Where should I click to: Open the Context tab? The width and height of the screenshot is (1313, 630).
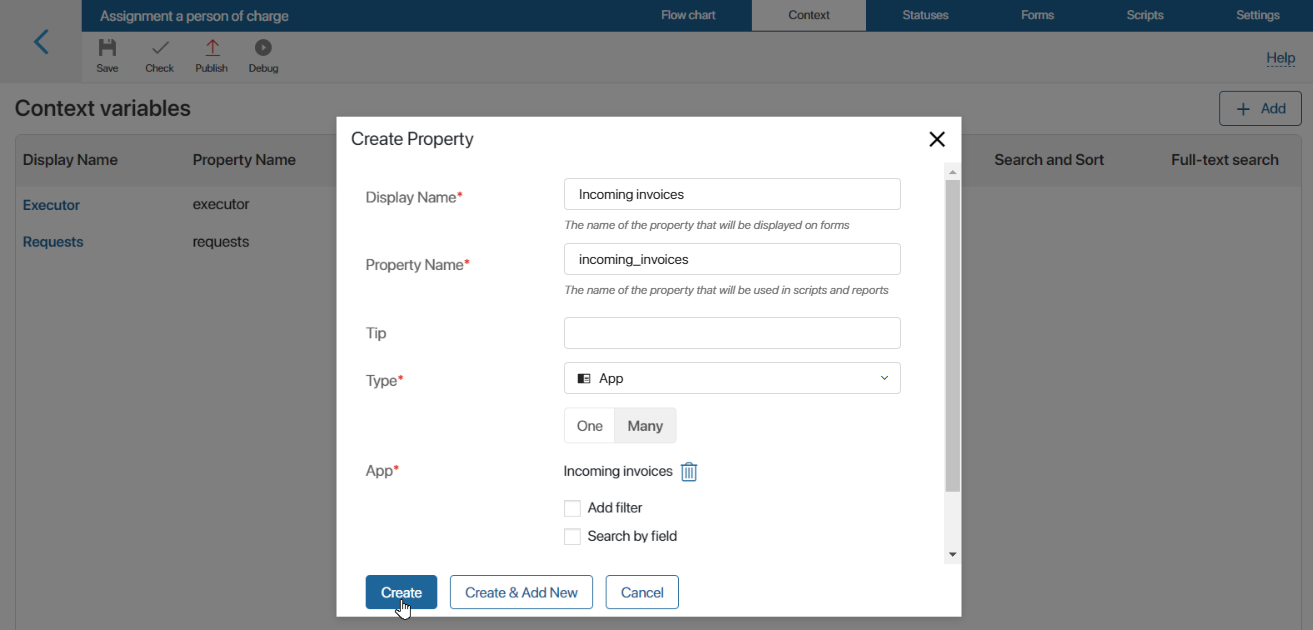click(x=809, y=15)
